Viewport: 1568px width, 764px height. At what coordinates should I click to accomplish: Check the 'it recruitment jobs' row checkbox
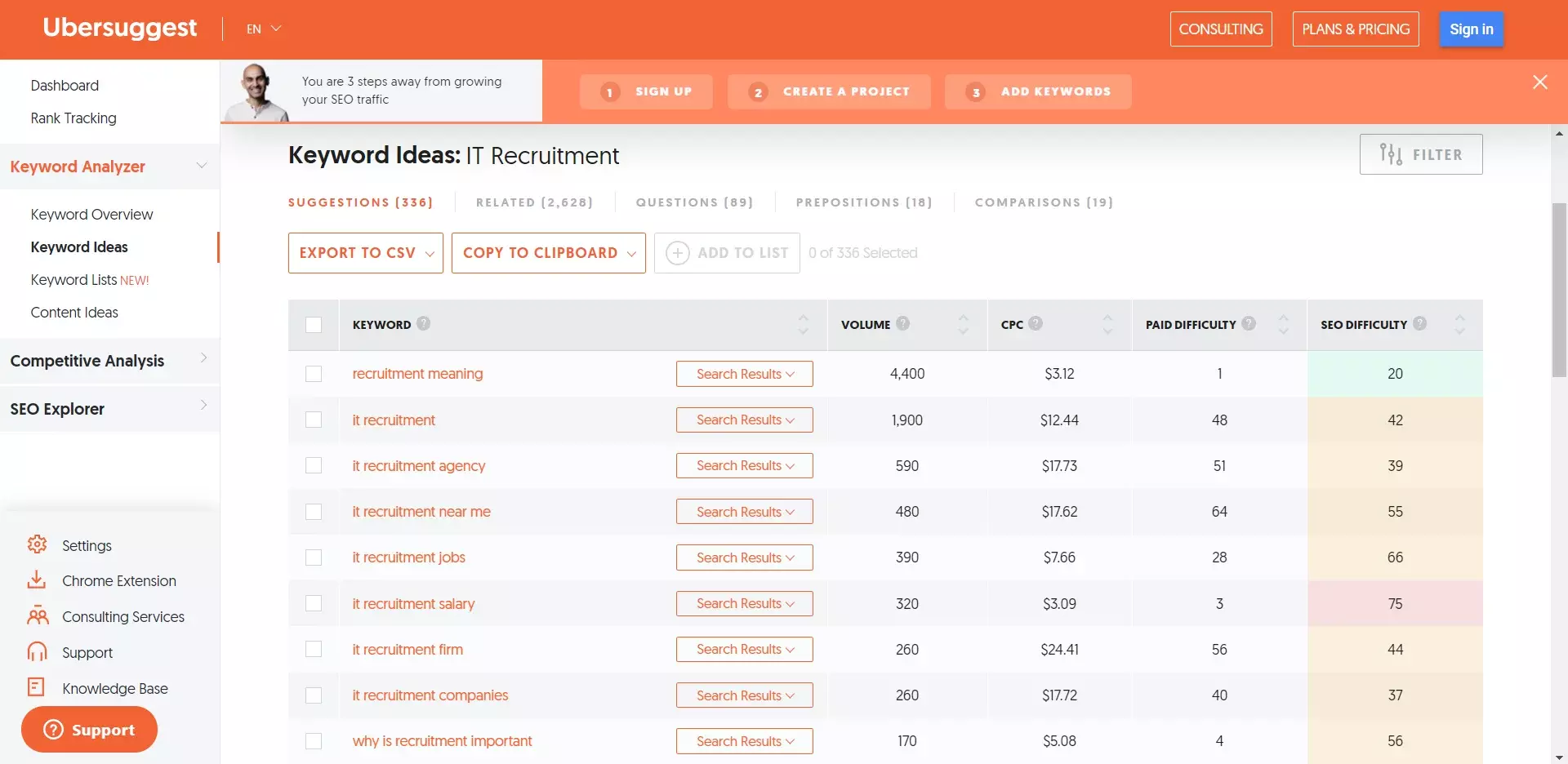314,557
